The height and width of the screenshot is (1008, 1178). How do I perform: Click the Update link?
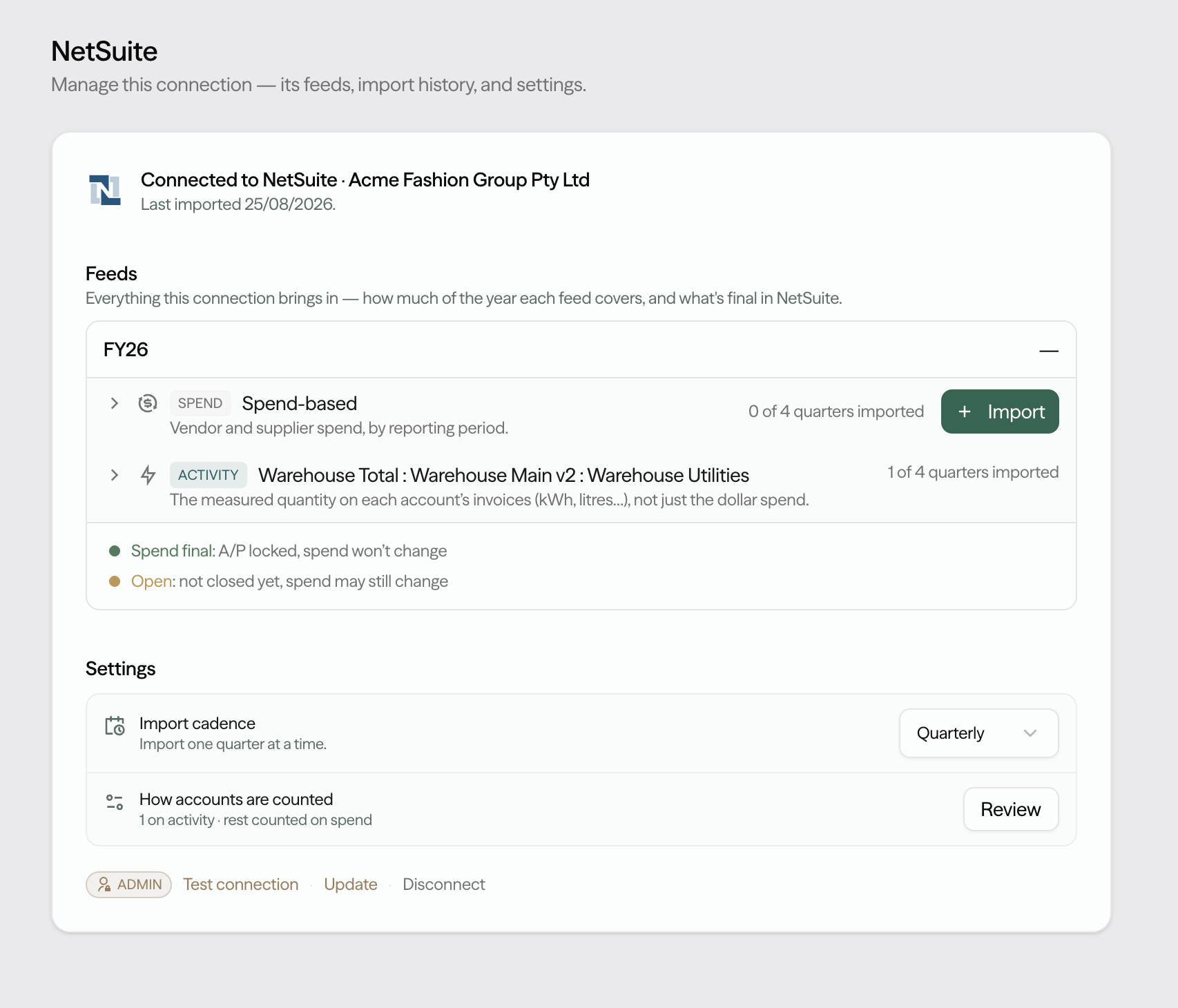[351, 884]
